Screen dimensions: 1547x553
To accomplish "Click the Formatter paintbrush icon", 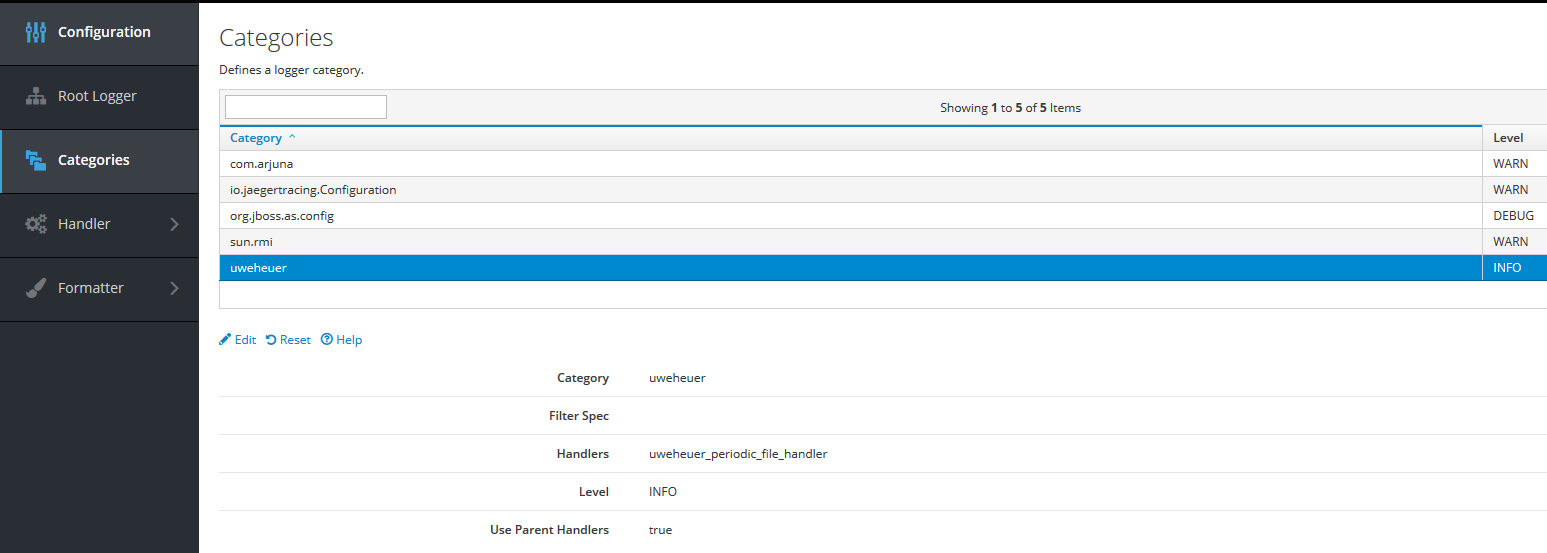I will click(x=36, y=288).
